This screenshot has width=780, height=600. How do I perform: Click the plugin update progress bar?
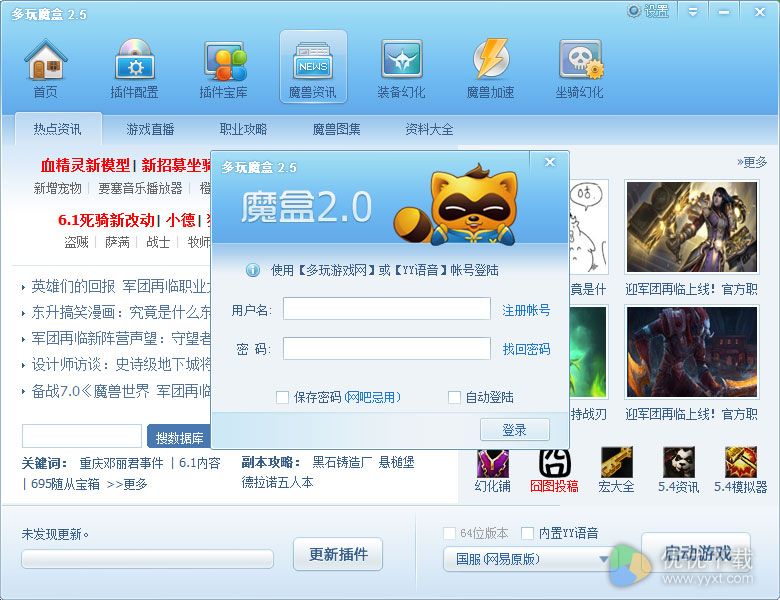point(147,559)
